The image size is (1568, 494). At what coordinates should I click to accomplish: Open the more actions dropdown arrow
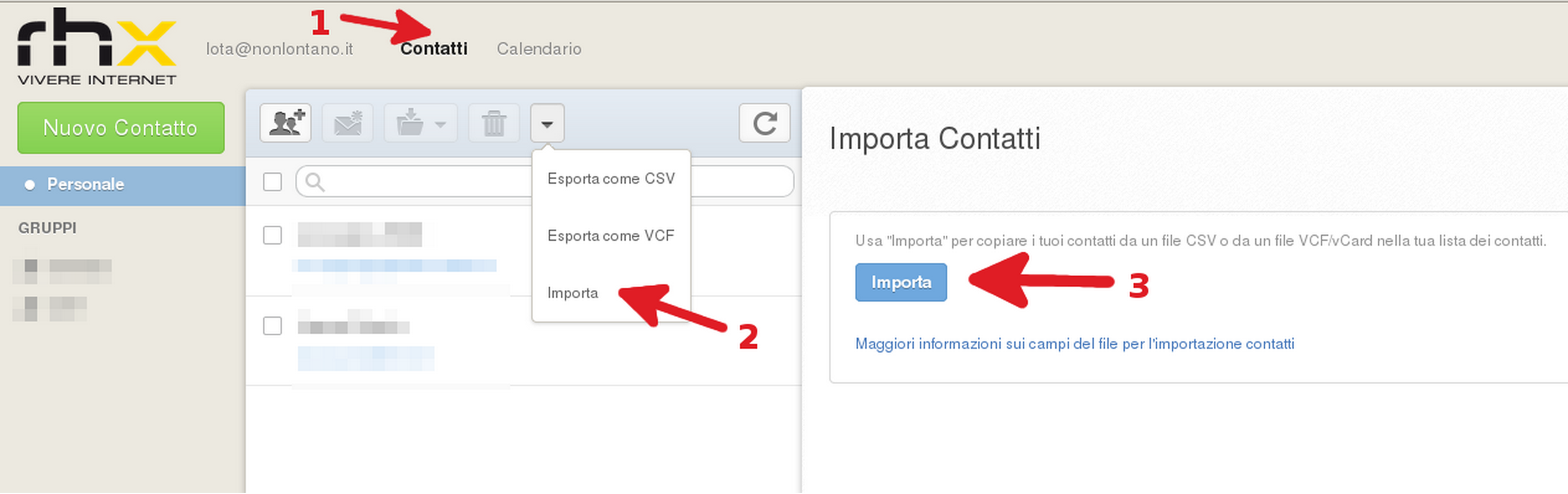[x=547, y=123]
